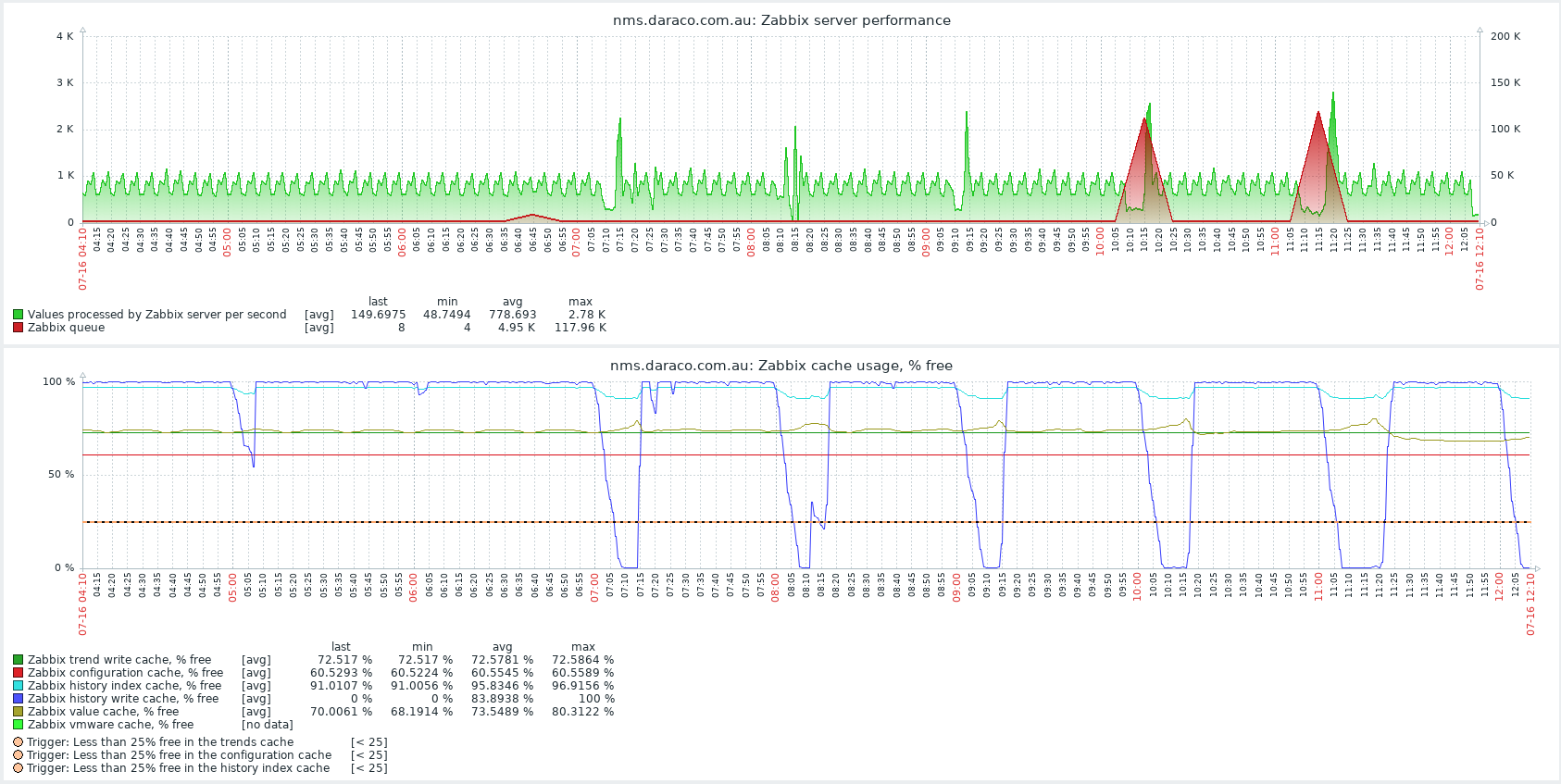Click the '[< 25]' threshold for the trends cache trigger
This screenshot has width=1561, height=784.
pos(368,742)
